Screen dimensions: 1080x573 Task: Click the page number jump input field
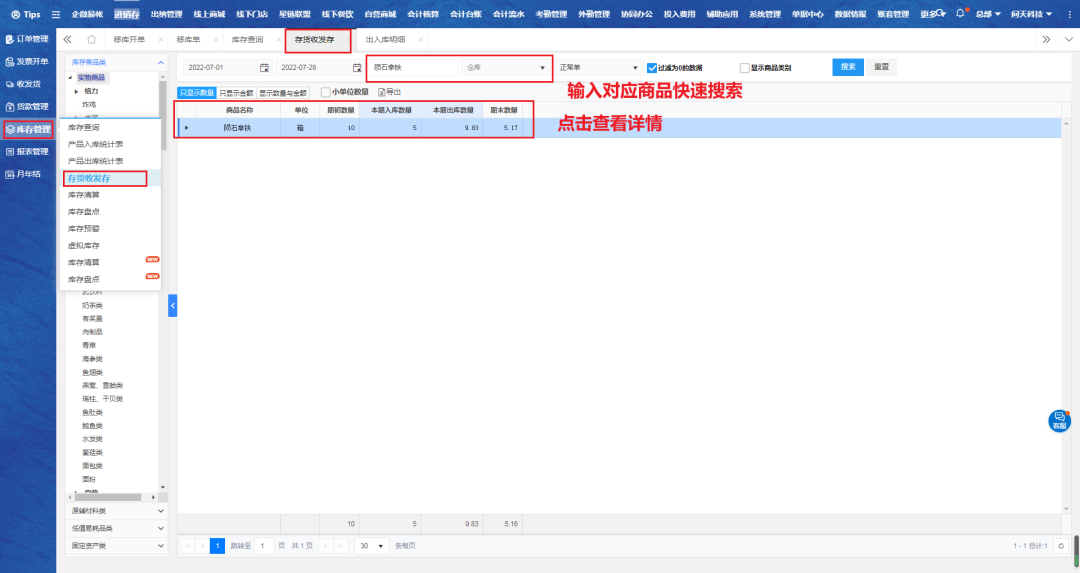264,546
